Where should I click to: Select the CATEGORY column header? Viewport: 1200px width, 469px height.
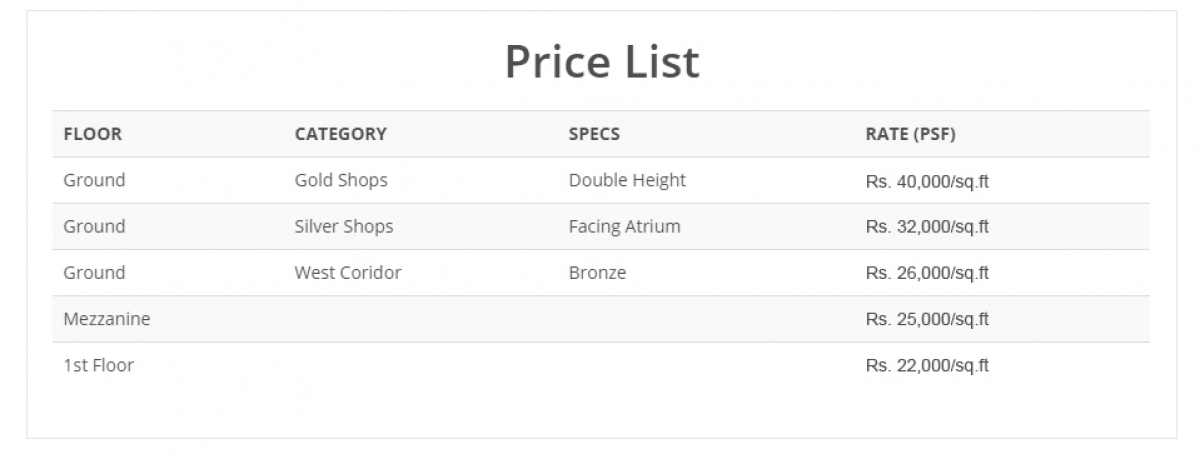click(341, 134)
